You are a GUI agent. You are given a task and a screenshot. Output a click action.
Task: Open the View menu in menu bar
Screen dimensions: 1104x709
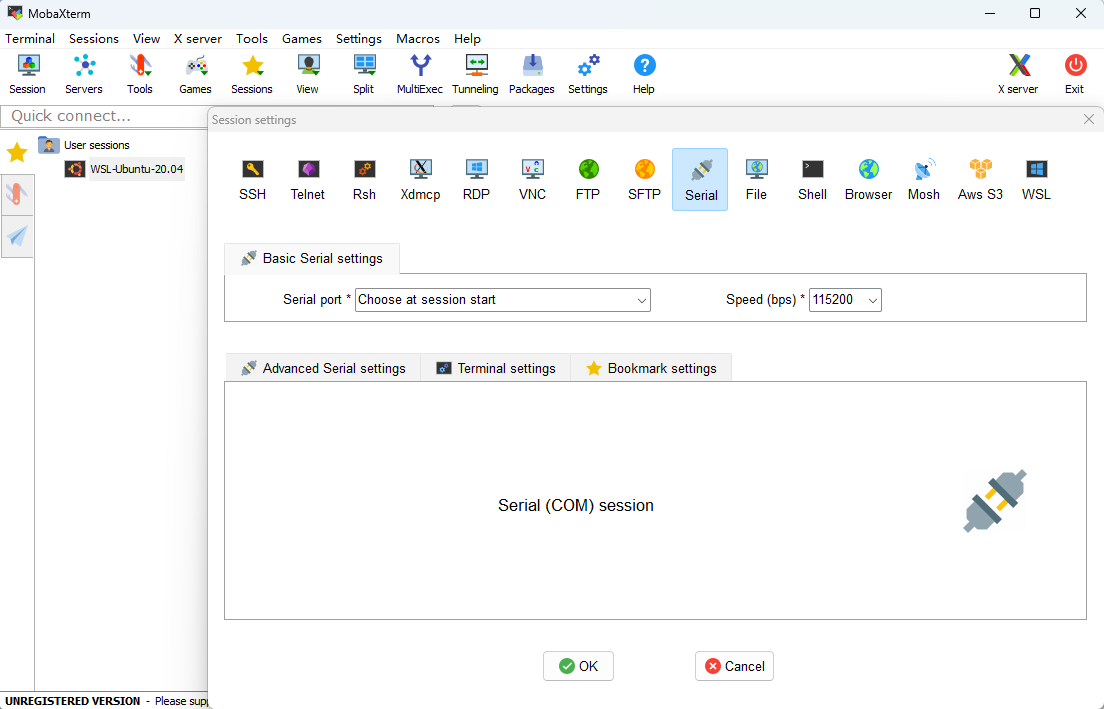(146, 39)
